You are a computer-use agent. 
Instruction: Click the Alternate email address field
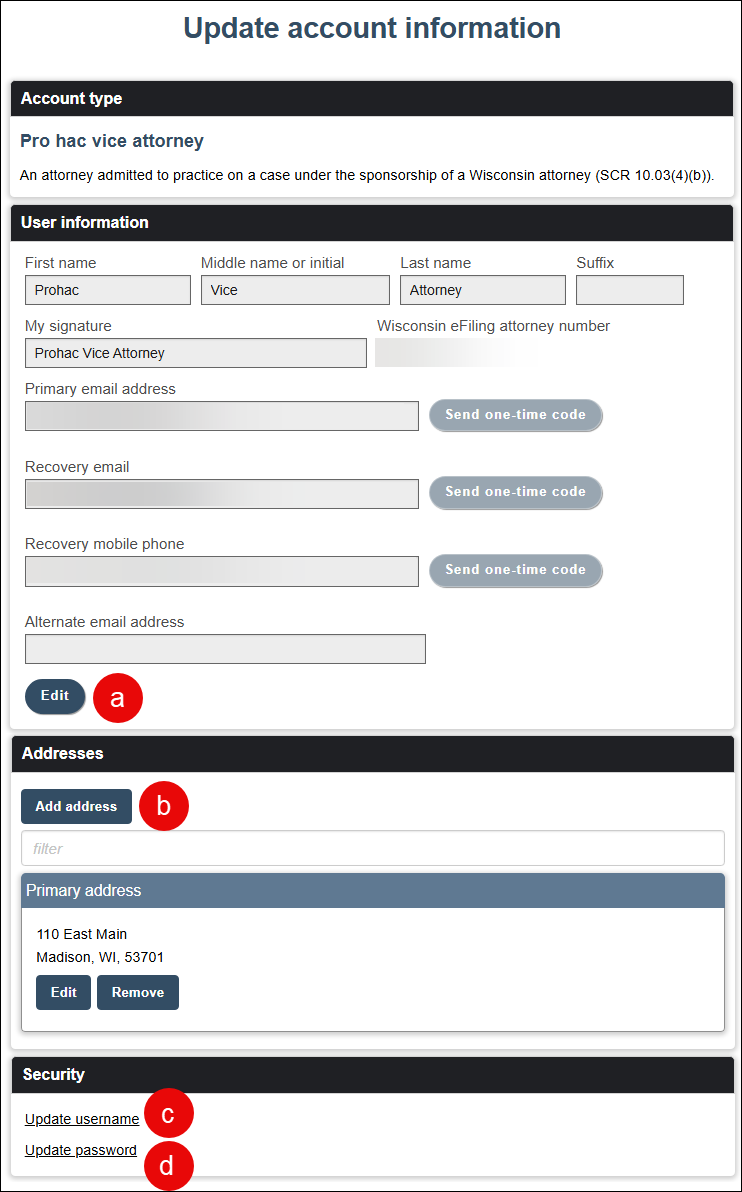224,648
